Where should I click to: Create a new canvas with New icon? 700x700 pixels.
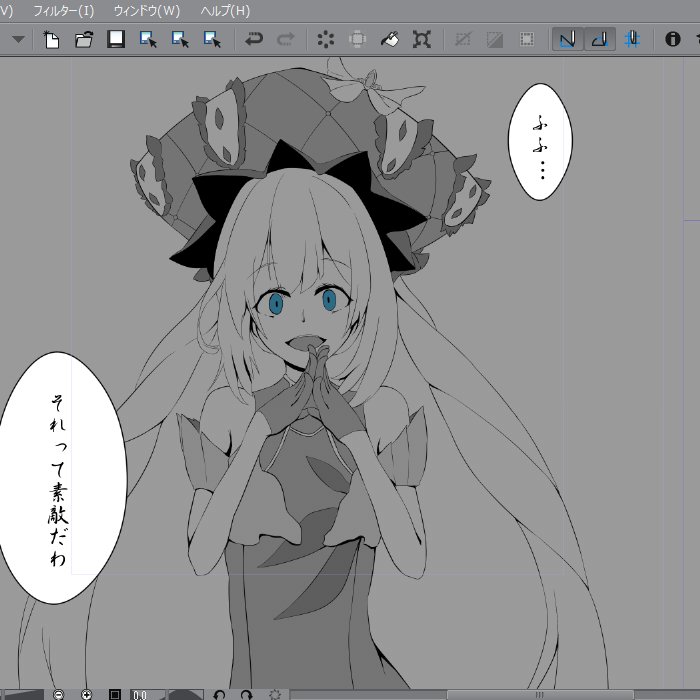[x=52, y=39]
